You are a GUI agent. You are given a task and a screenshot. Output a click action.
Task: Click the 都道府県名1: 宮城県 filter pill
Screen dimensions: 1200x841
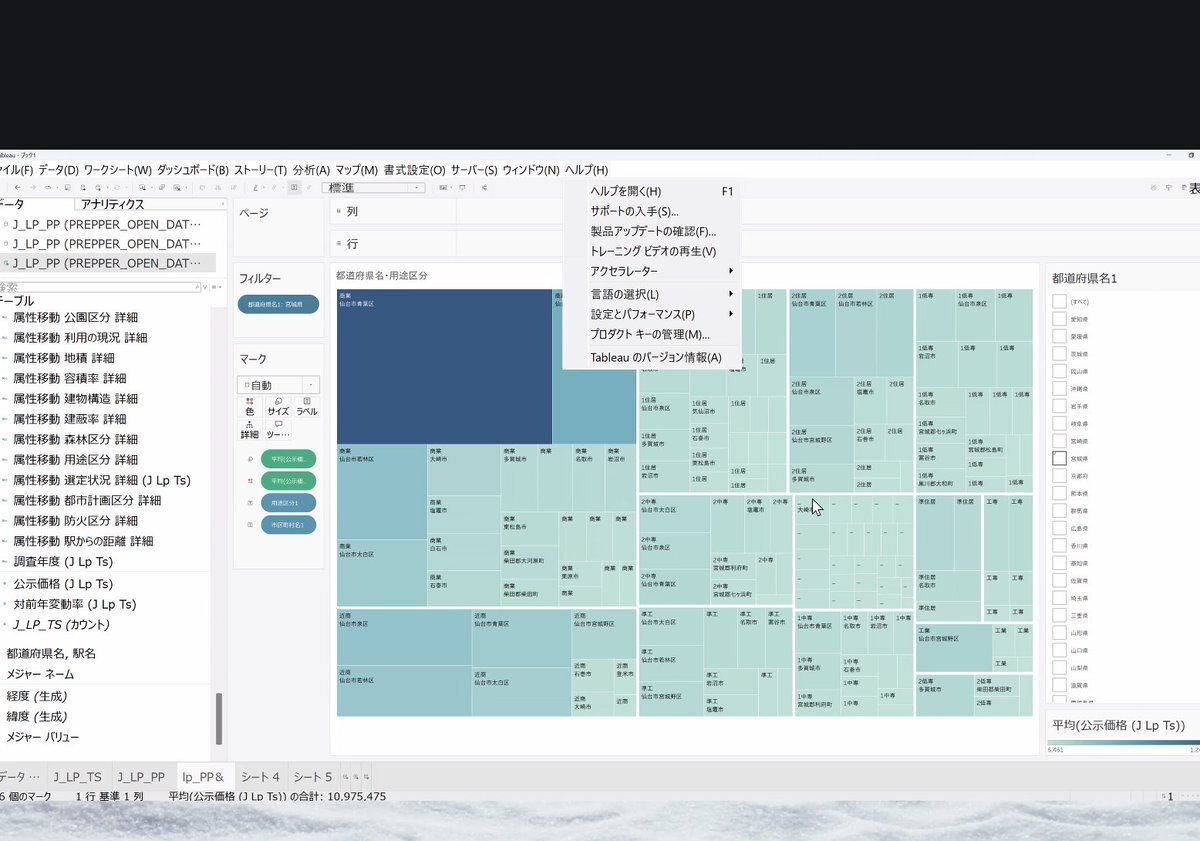click(278, 304)
